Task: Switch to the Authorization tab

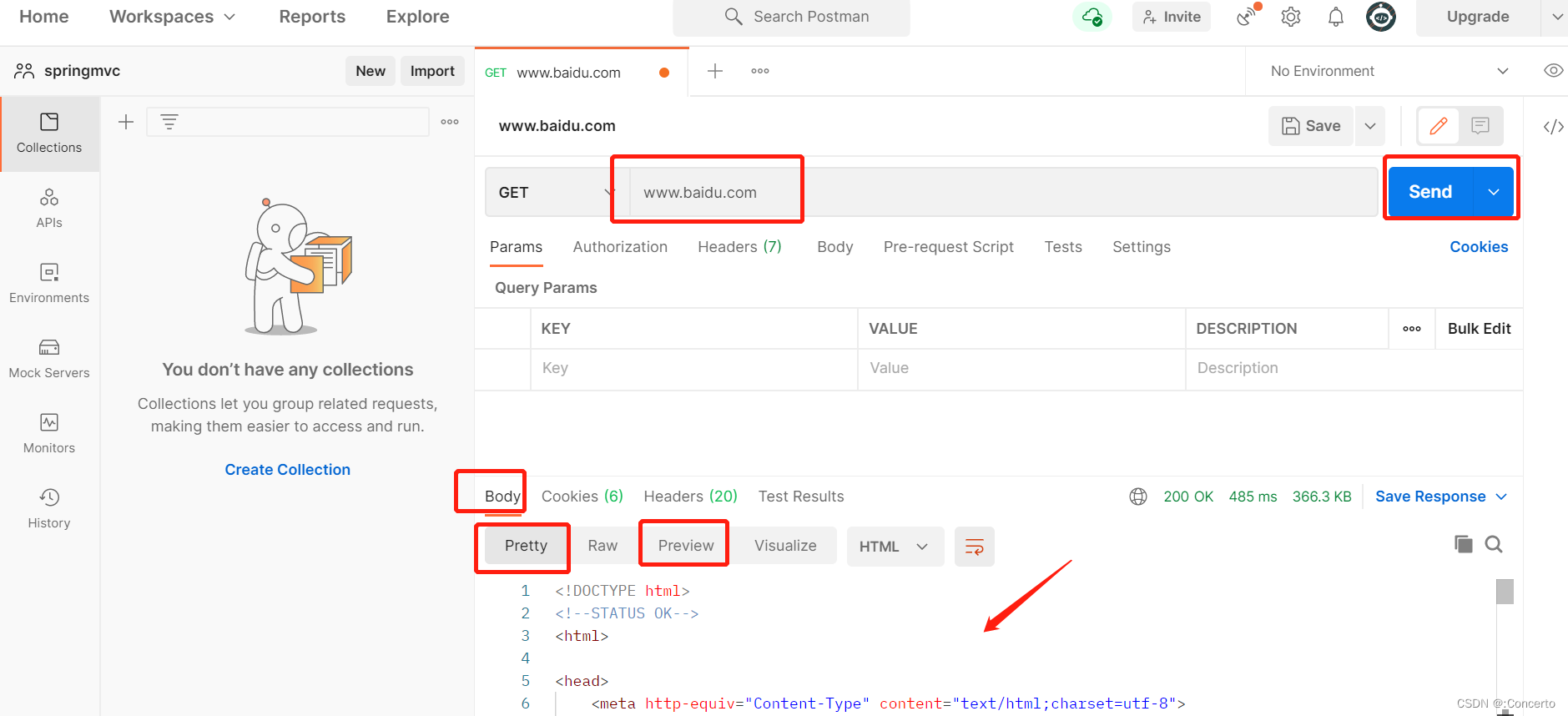Action: tap(620, 247)
